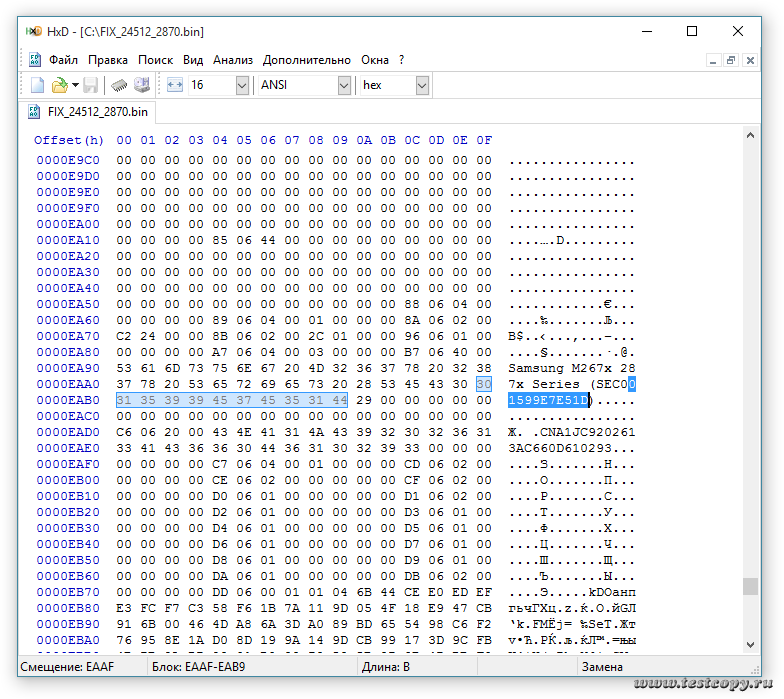This screenshot has width=784, height=699.
Task: Open the Поиск menu
Action: [x=155, y=60]
